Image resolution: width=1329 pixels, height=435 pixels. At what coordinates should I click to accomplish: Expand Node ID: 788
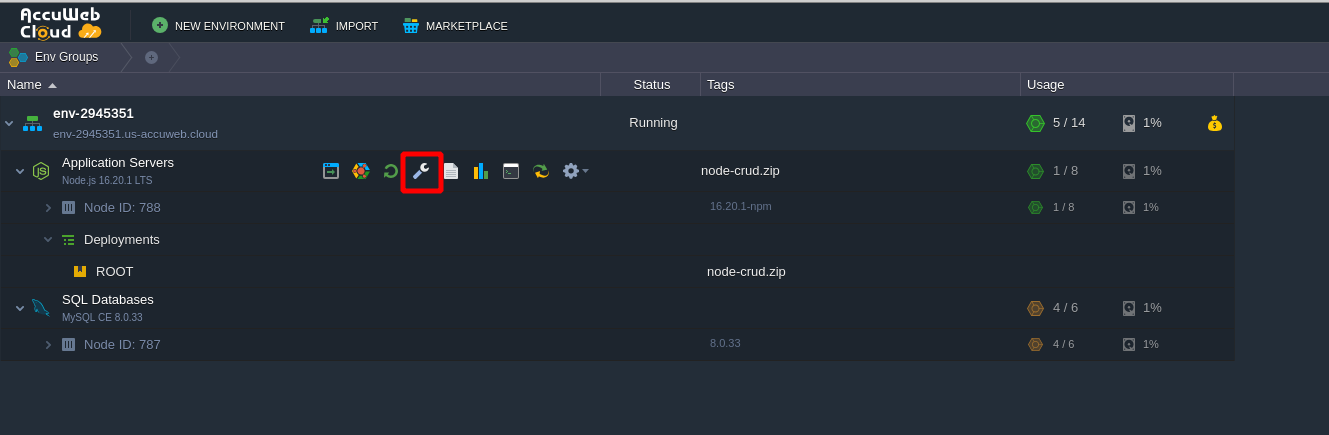coord(48,208)
